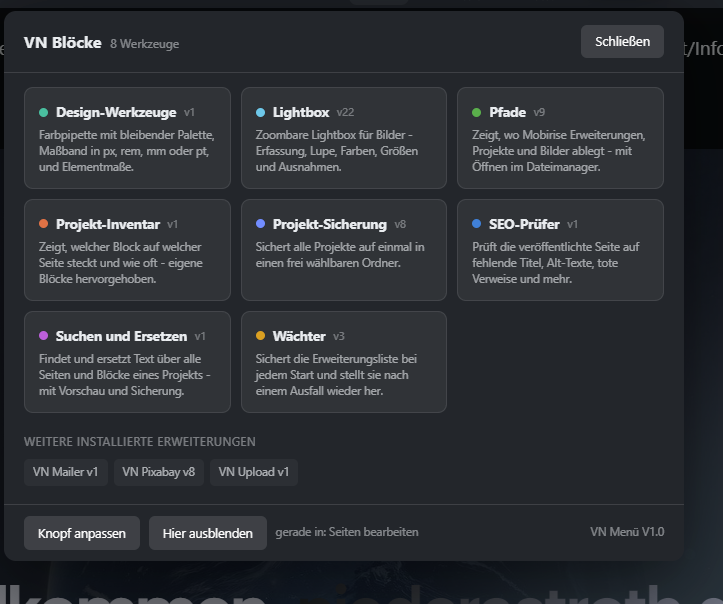
Task: Click the orange dot beside Projekt-Inventar
Action: [x=44, y=224]
